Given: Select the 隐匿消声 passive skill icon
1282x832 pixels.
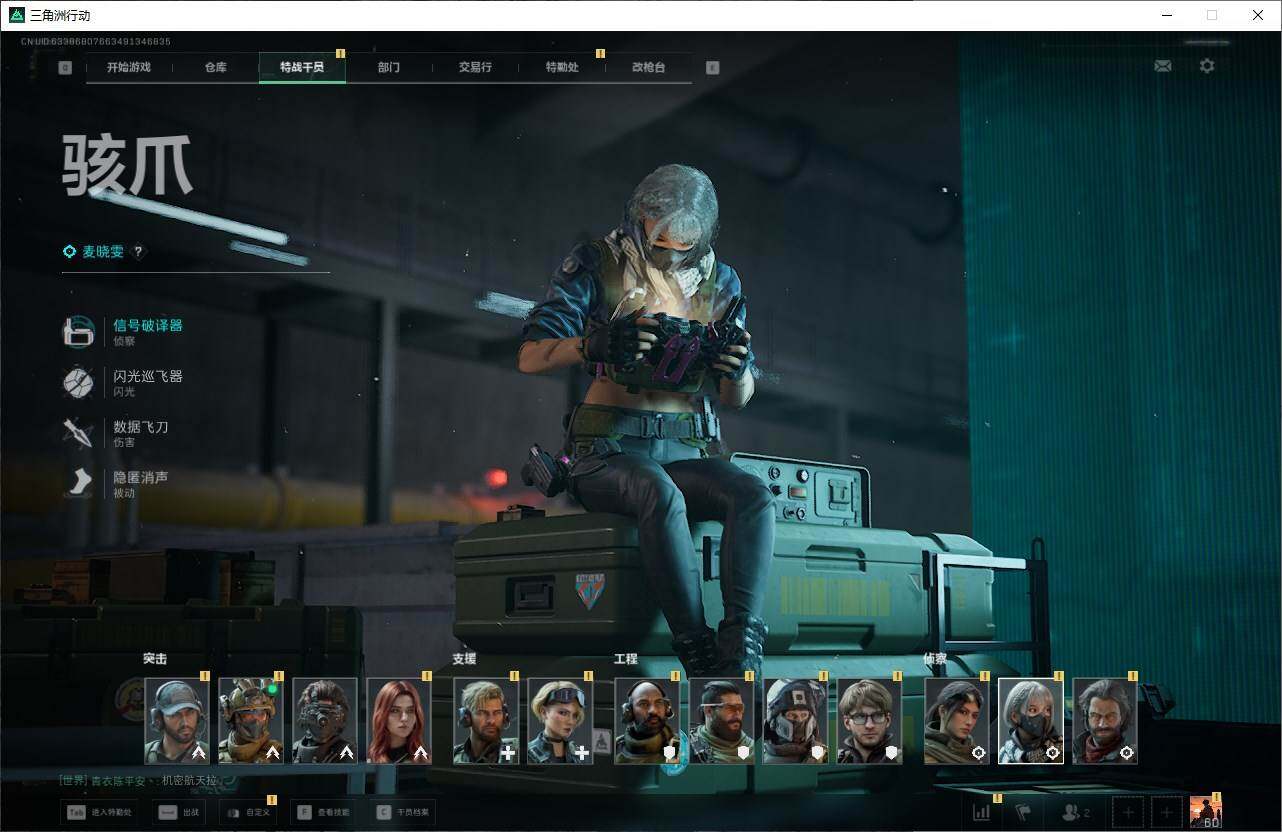Looking at the screenshot, I should (x=78, y=484).
